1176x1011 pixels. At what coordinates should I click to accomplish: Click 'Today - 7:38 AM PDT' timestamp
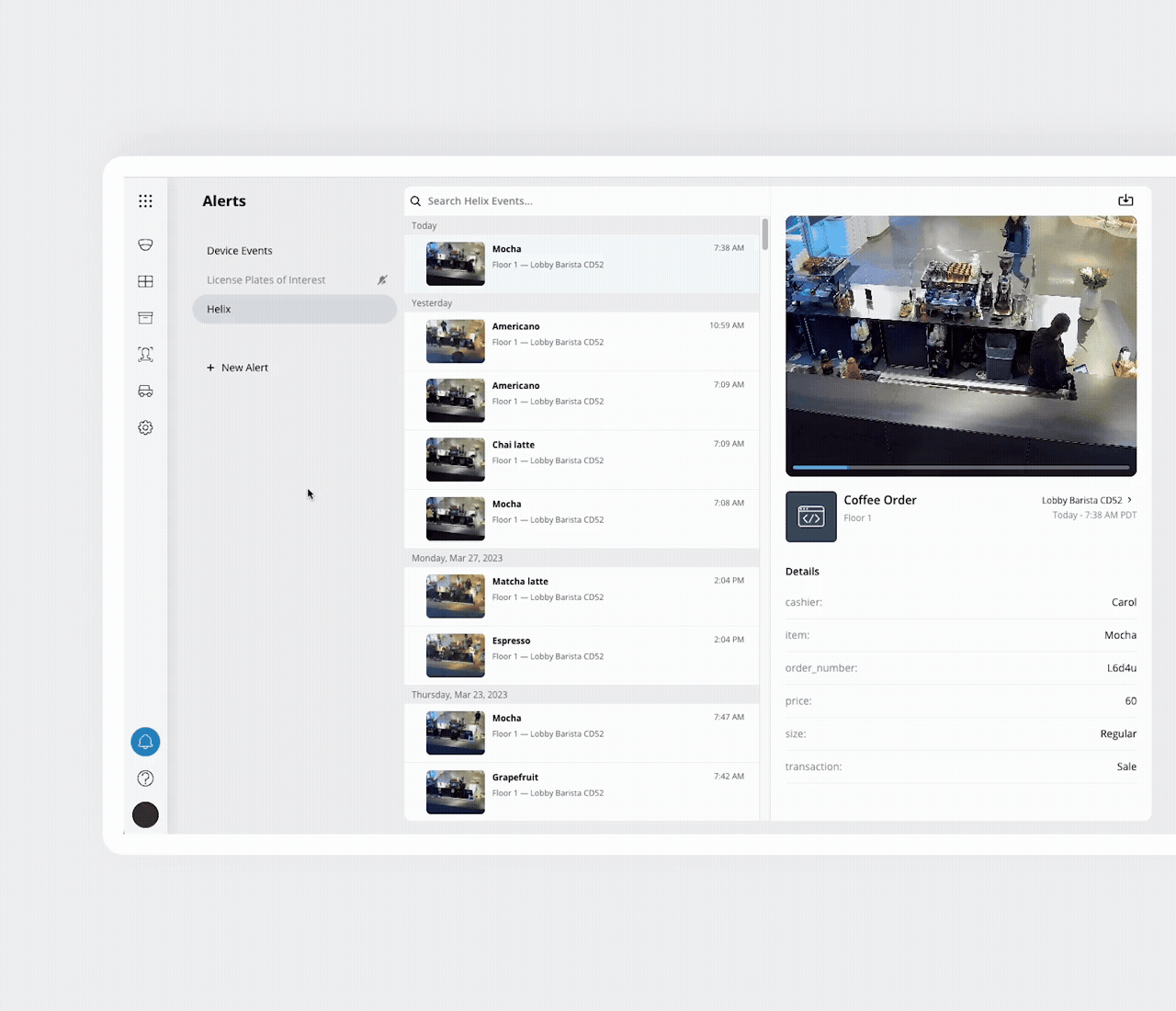pos(1095,516)
